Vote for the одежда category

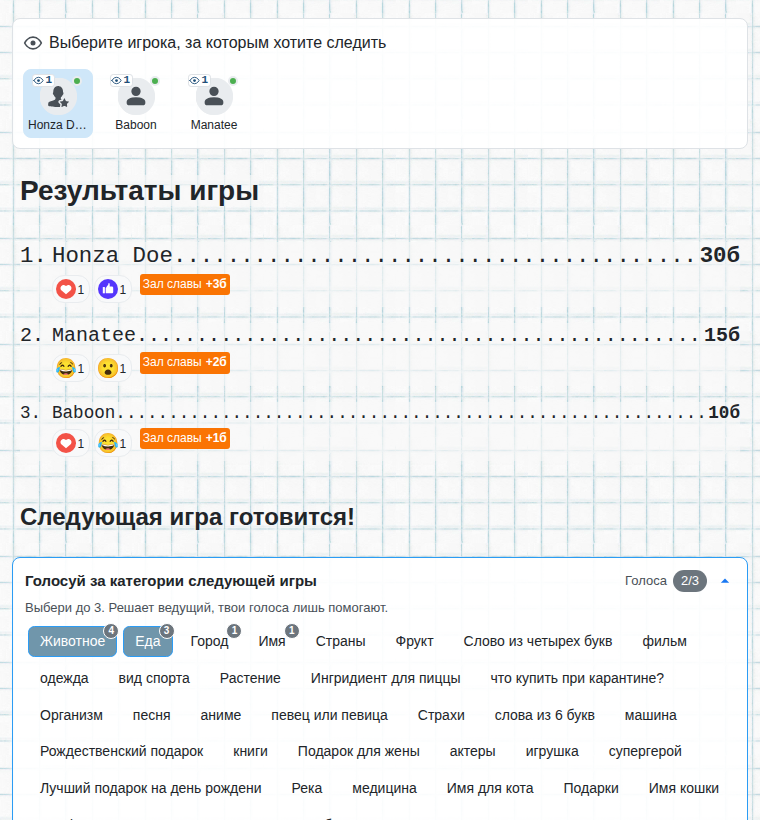click(64, 678)
